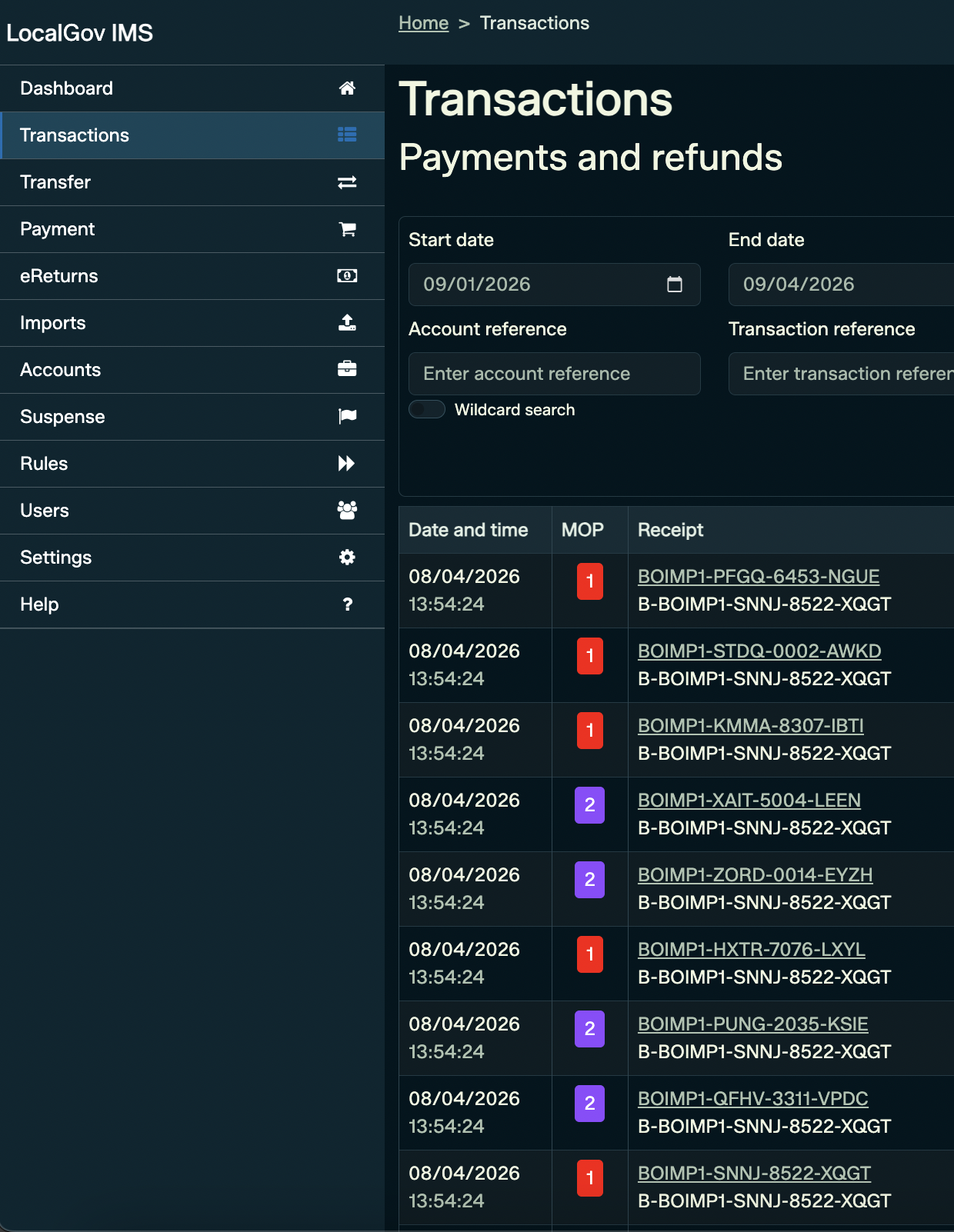Click the Rules fast-forward icon

(347, 463)
